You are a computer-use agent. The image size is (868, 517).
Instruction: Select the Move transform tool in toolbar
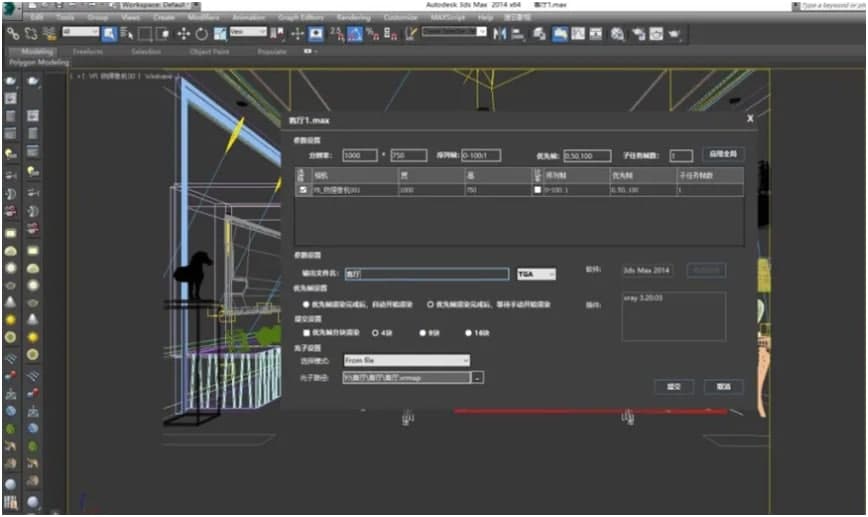(183, 33)
